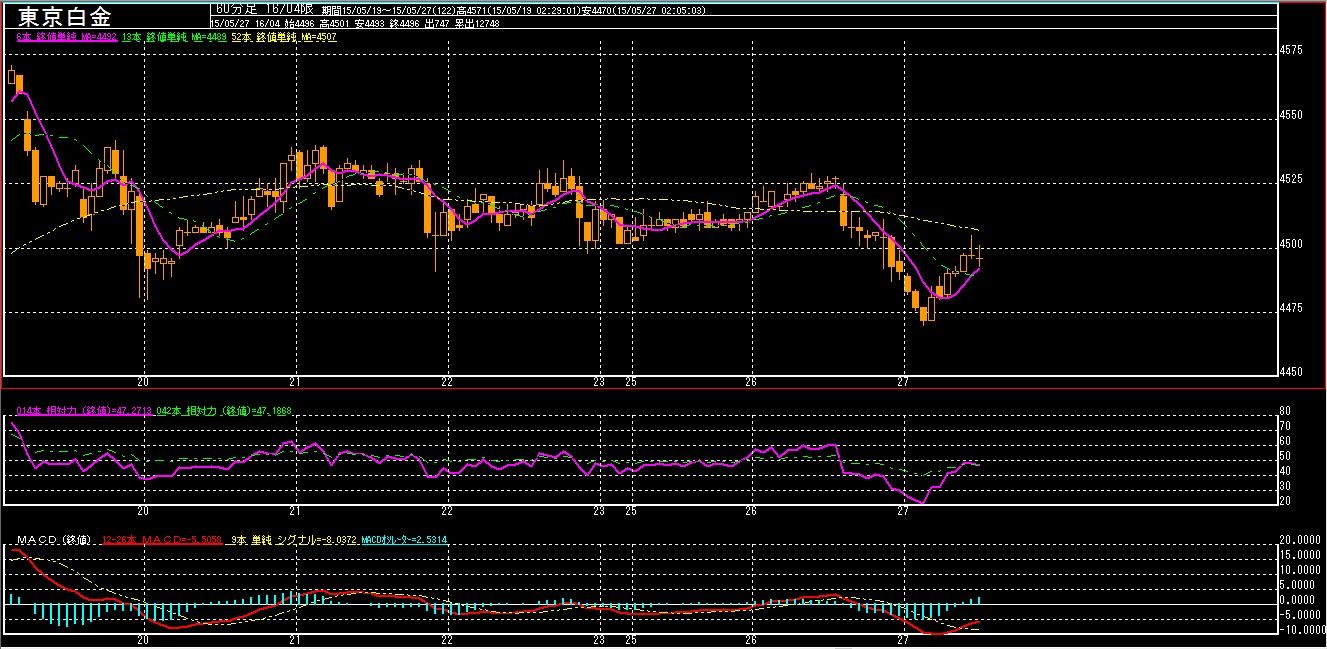
Task: Click date marker 21 under price chart
Action: [296, 382]
